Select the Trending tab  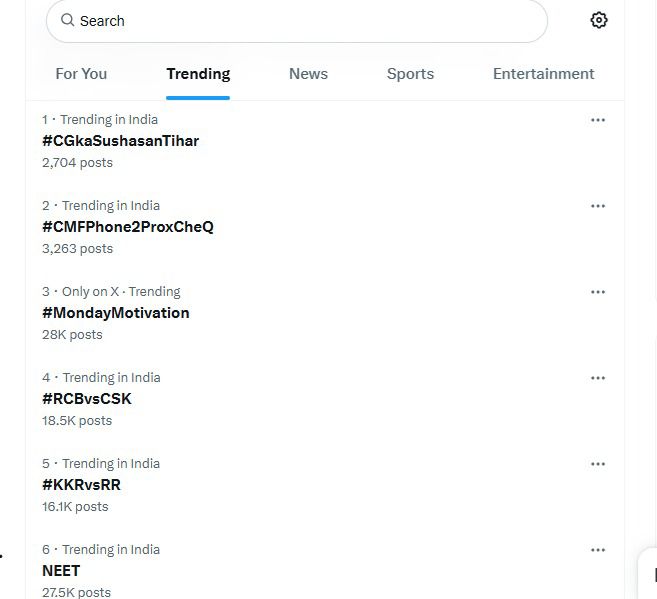[198, 74]
